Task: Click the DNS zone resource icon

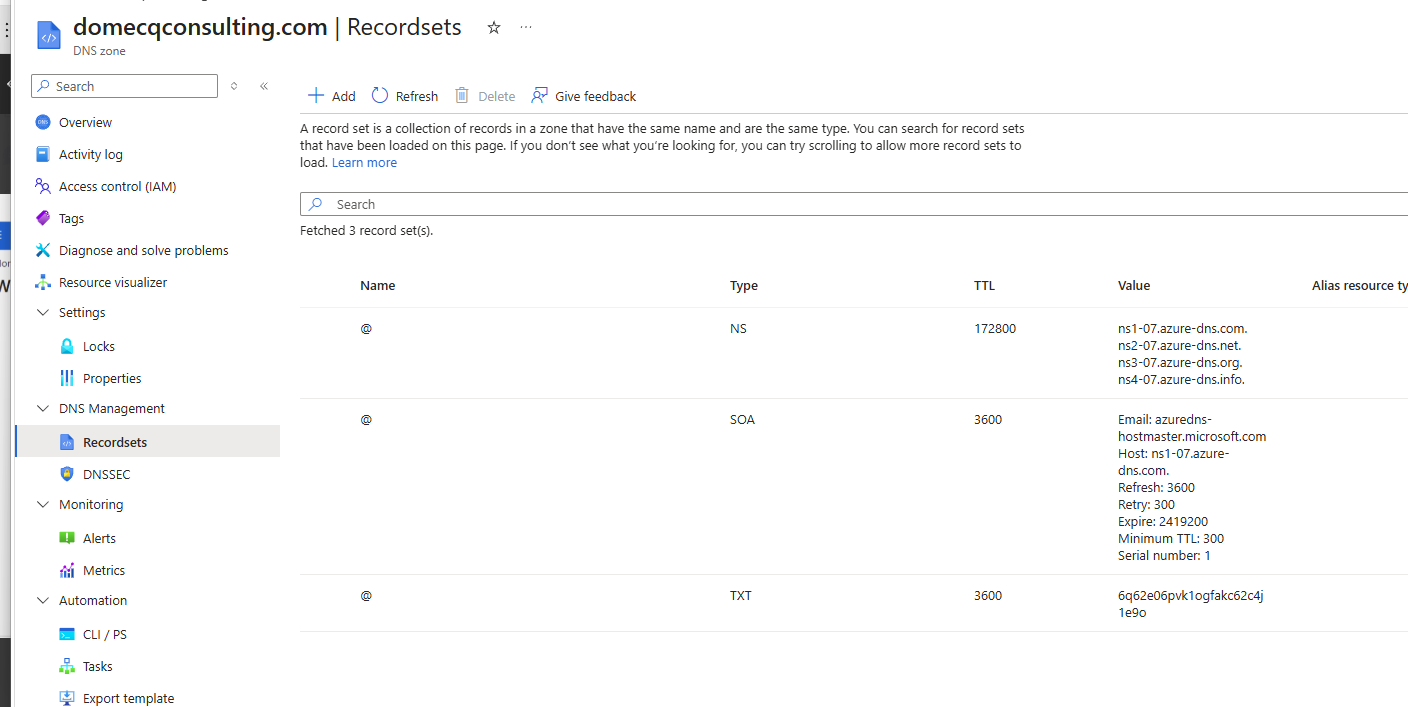Action: (49, 36)
